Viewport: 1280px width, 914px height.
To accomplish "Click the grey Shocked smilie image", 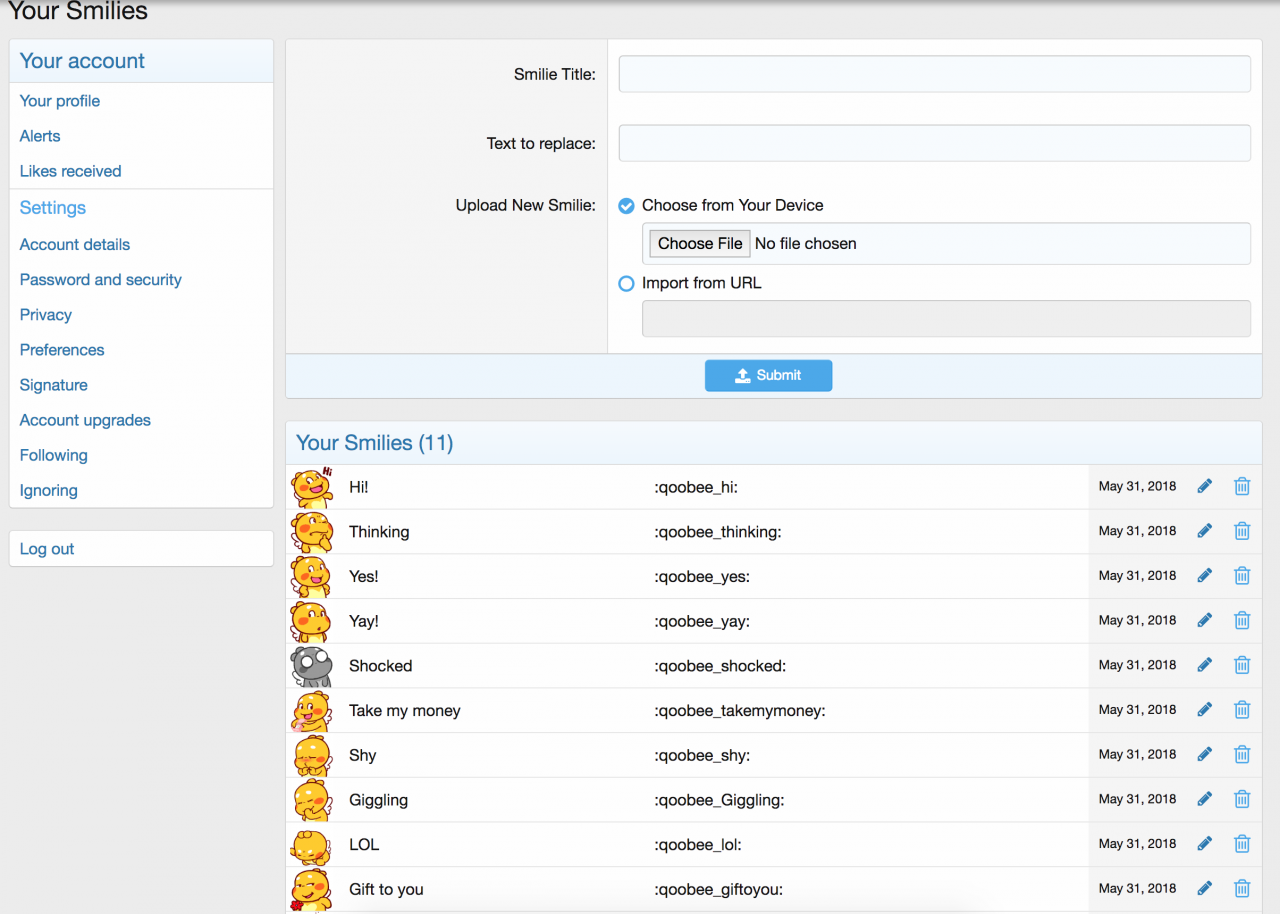I will coord(311,666).
